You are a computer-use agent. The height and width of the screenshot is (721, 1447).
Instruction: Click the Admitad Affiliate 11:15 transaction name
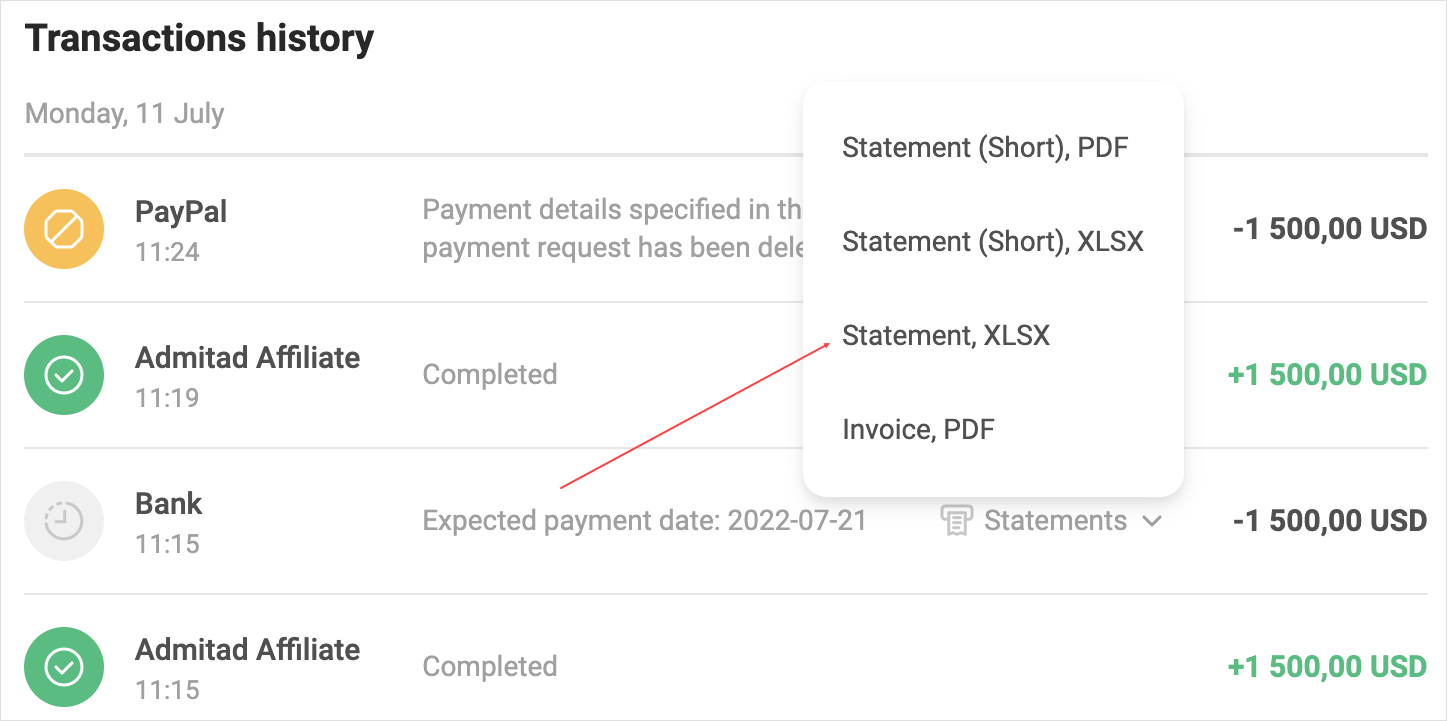pos(247,650)
